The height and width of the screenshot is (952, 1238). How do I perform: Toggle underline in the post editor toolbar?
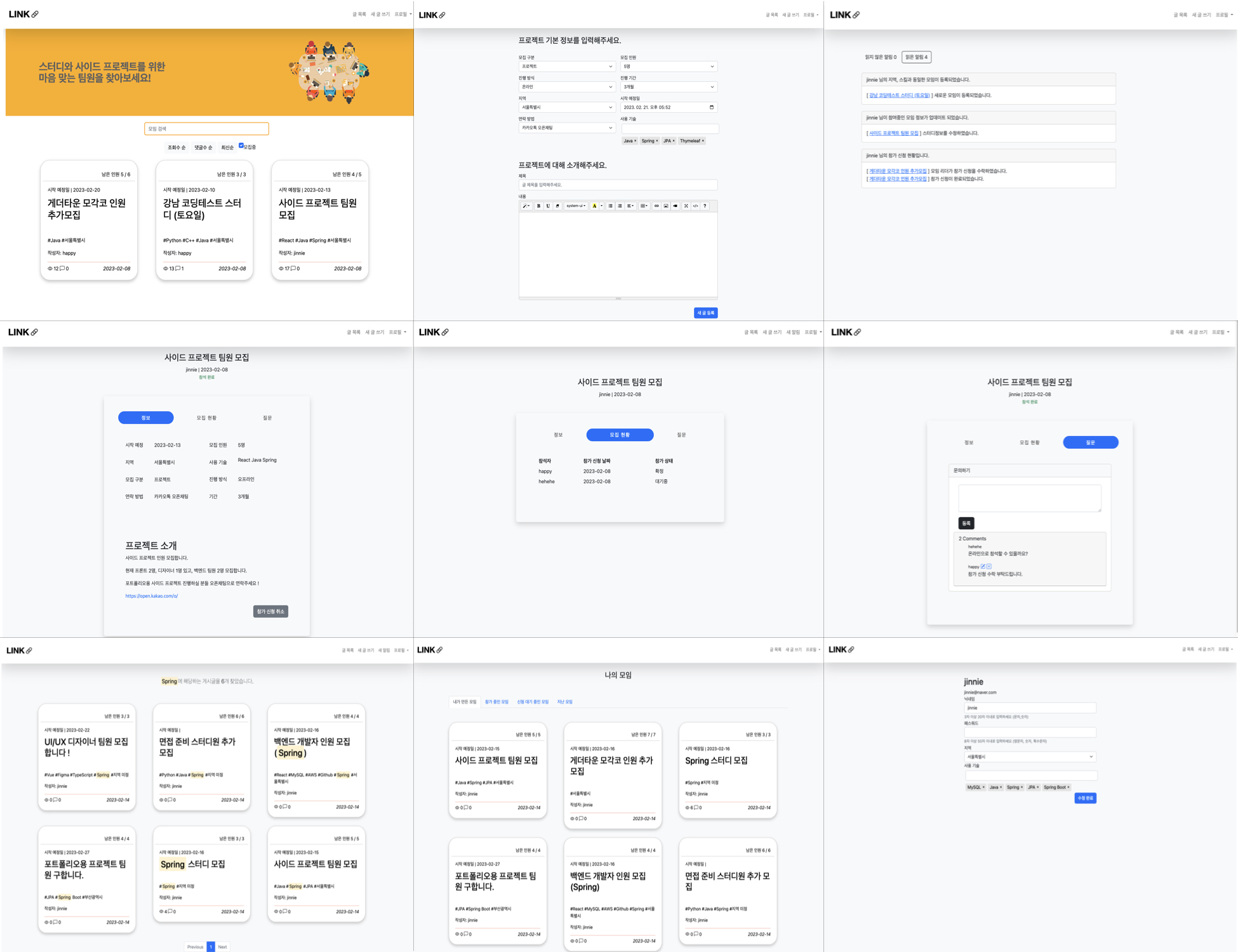click(x=548, y=206)
